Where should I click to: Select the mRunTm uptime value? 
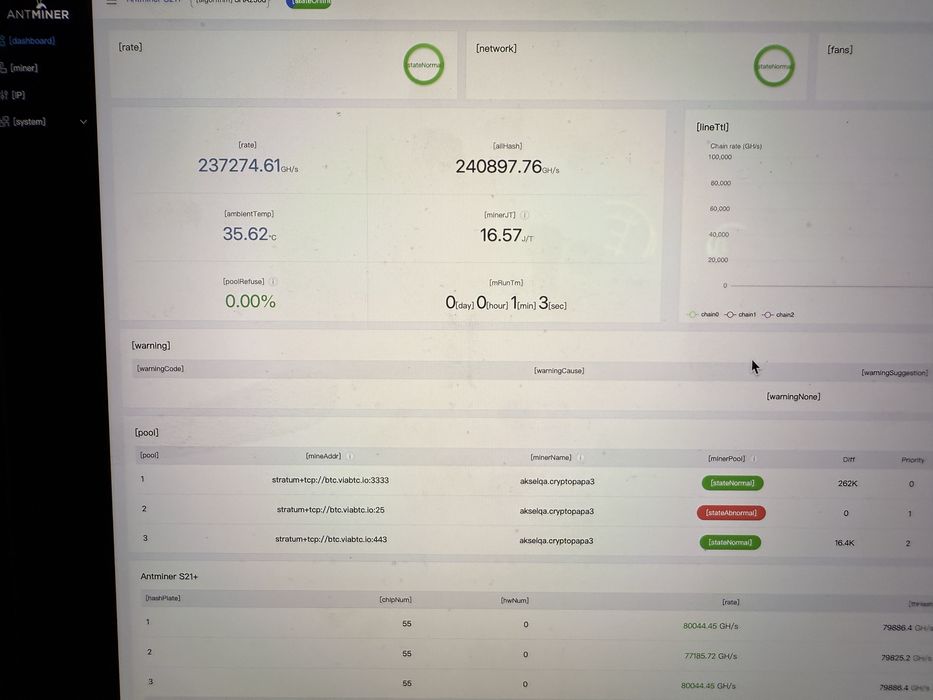coord(506,303)
